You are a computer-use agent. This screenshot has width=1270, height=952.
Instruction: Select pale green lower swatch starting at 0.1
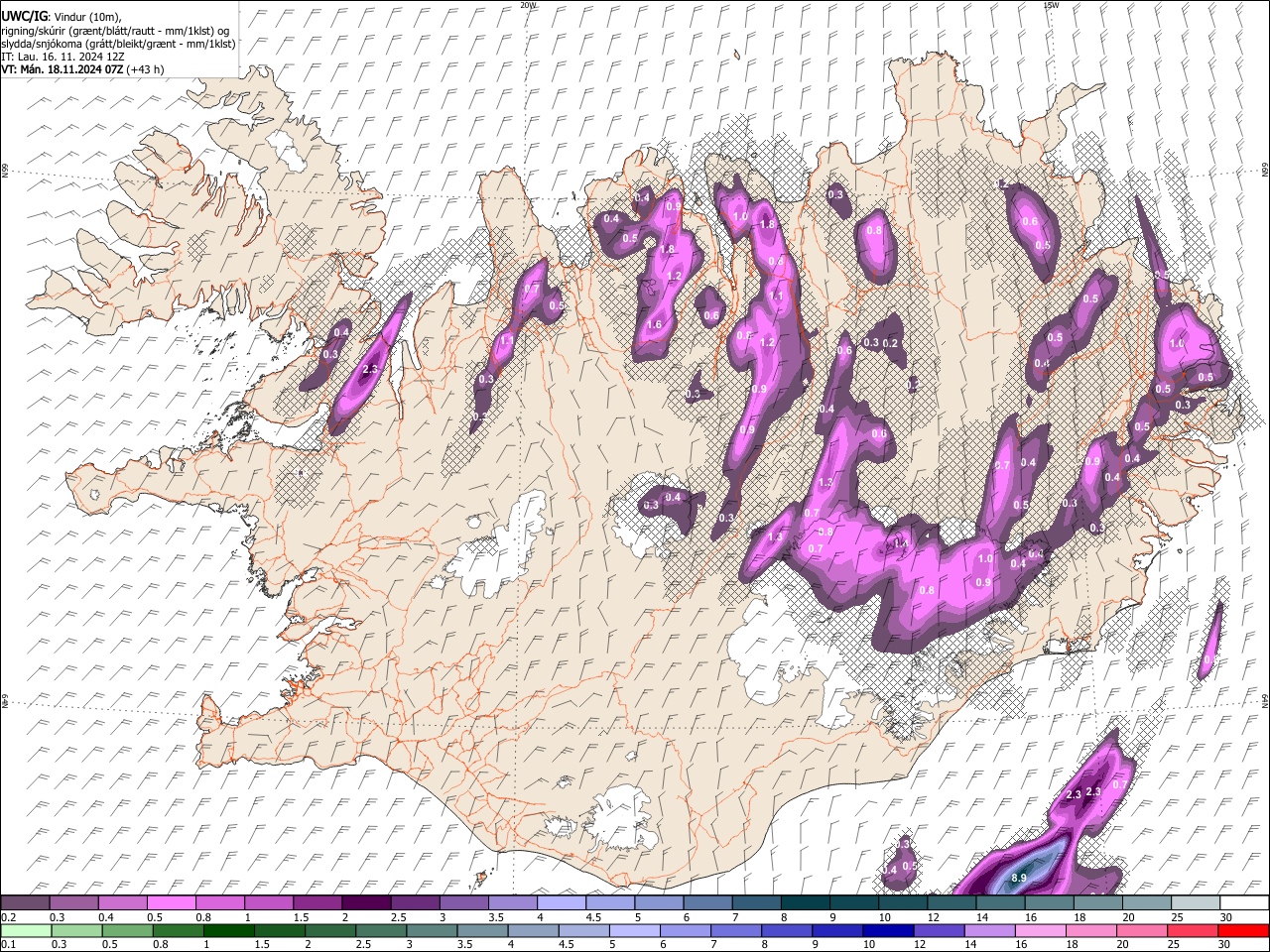pos(26,930)
